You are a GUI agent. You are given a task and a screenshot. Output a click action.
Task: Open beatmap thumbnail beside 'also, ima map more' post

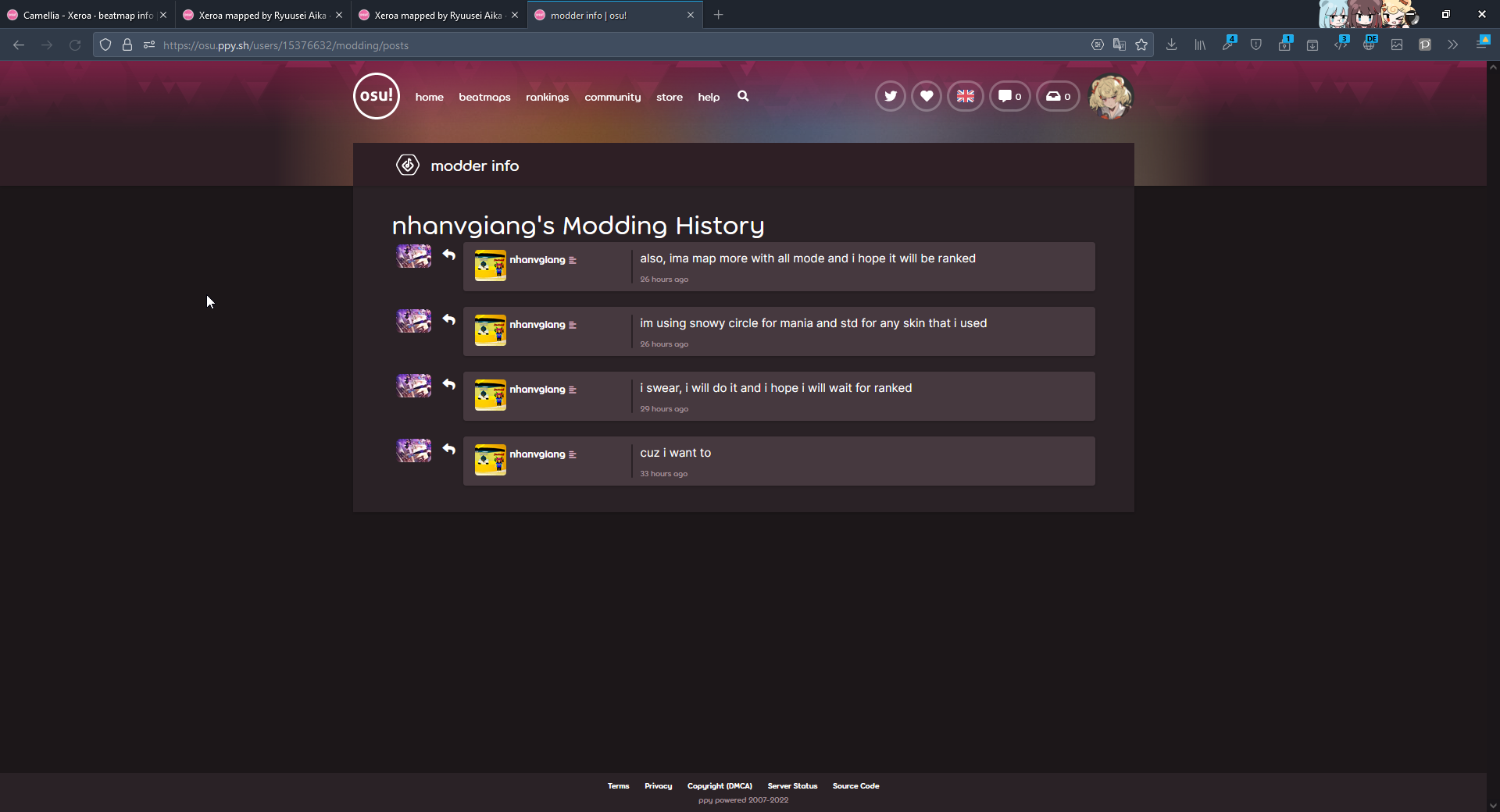pyautogui.click(x=413, y=255)
